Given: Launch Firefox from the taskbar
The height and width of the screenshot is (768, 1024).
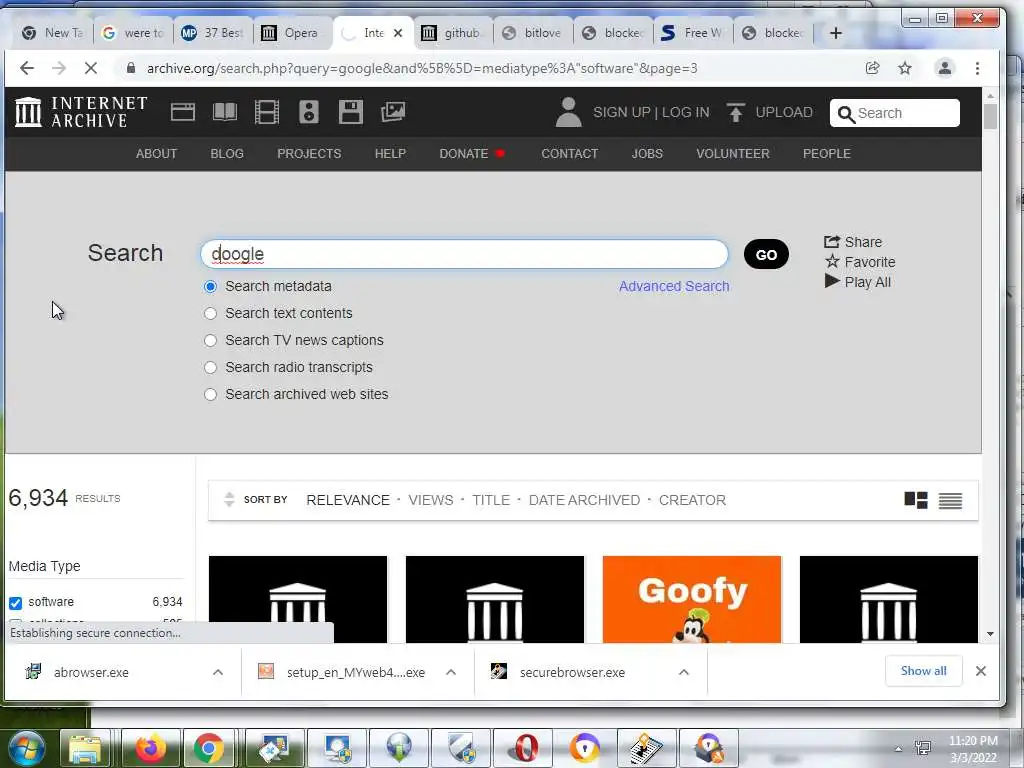Looking at the screenshot, I should 150,748.
